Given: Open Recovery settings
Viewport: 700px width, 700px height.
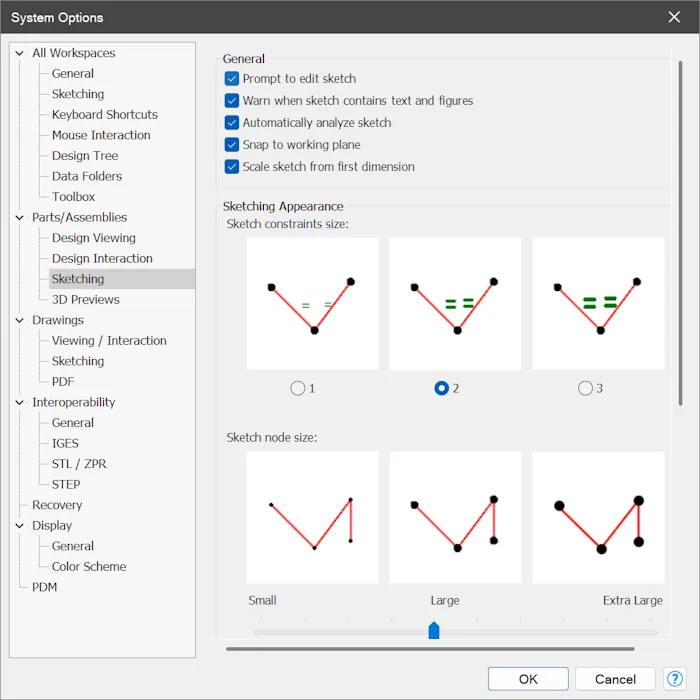Looking at the screenshot, I should (x=57, y=504).
